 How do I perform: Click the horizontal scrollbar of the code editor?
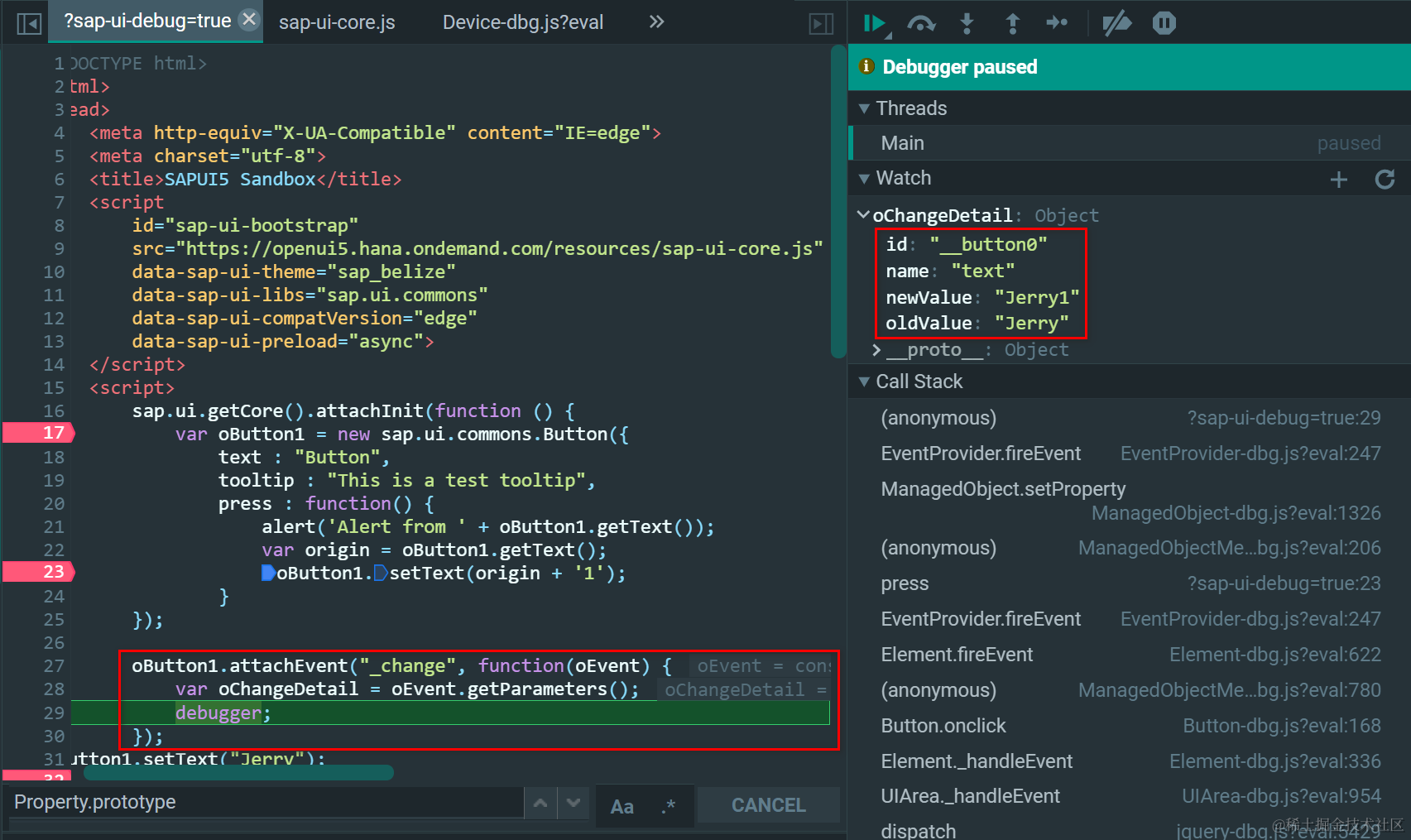tap(238, 773)
